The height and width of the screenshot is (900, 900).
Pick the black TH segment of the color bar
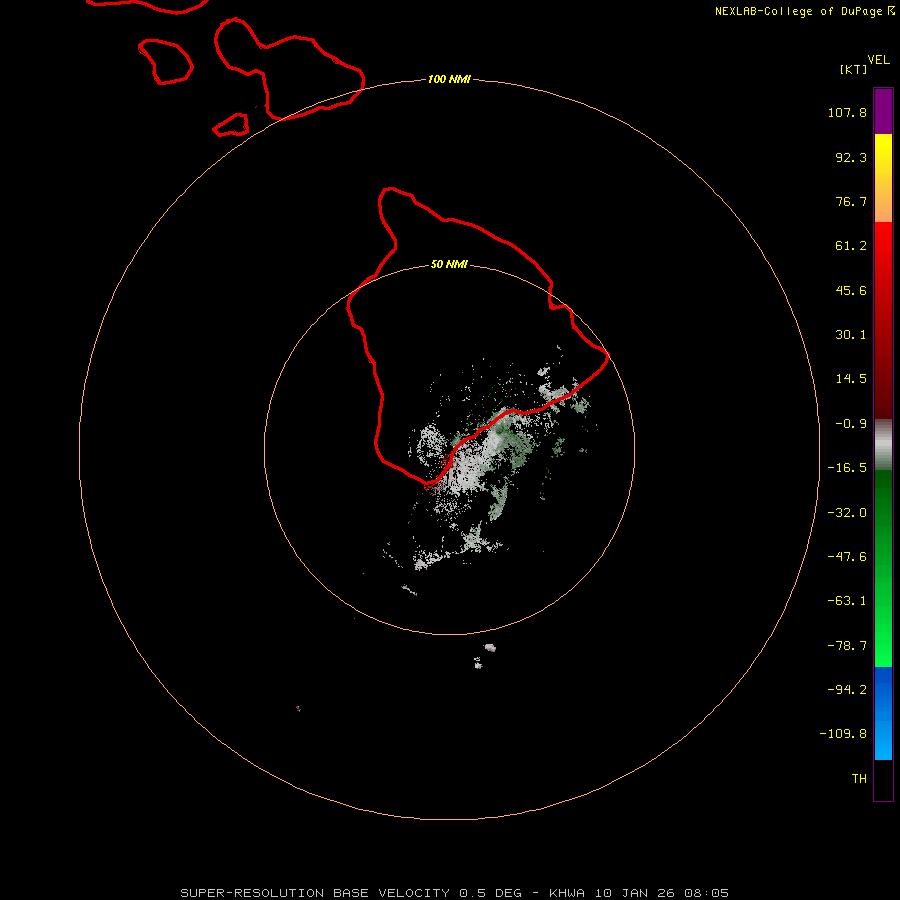(883, 779)
